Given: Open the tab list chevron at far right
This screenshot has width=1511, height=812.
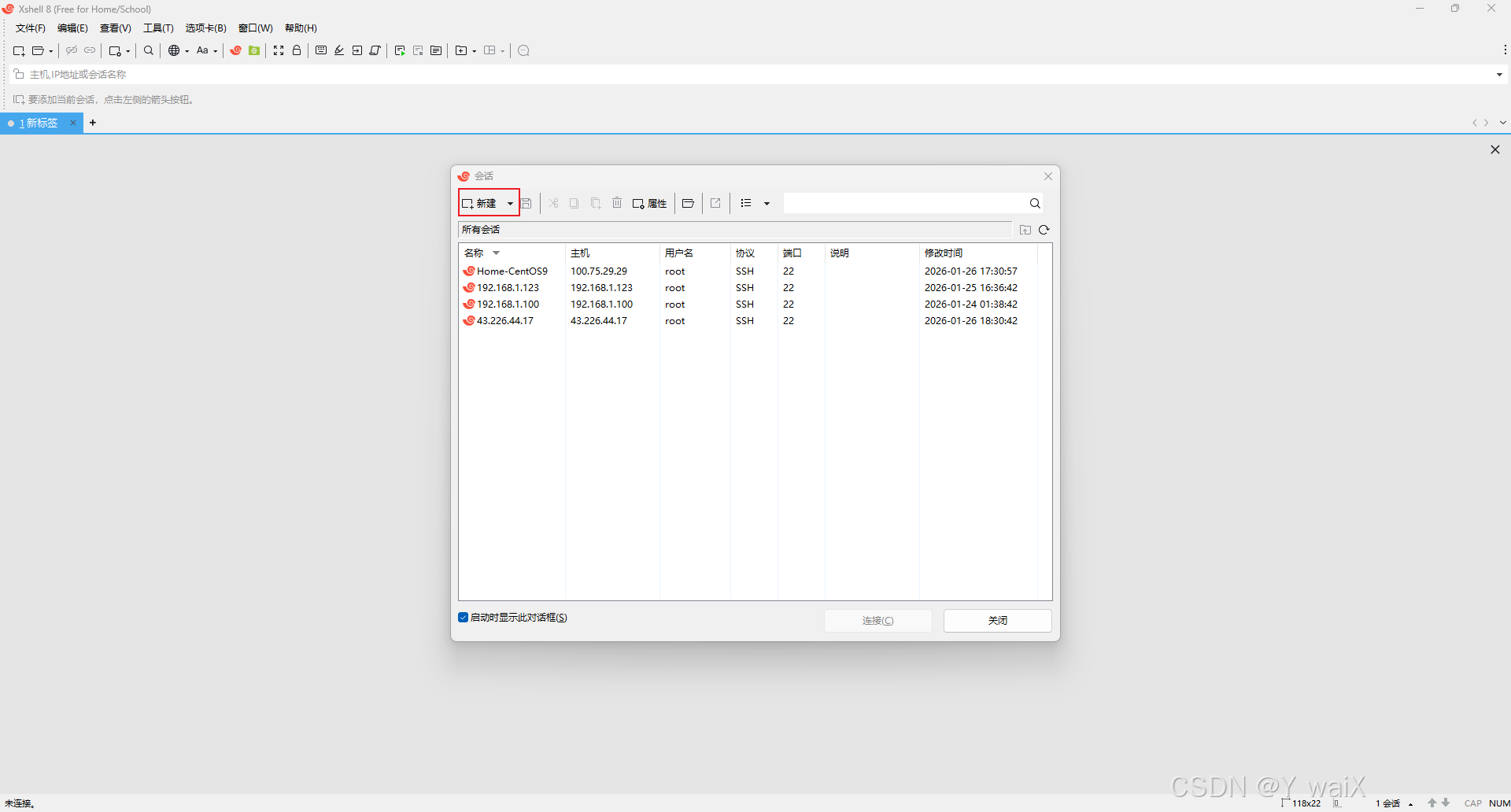Looking at the screenshot, I should pyautogui.click(x=1503, y=123).
